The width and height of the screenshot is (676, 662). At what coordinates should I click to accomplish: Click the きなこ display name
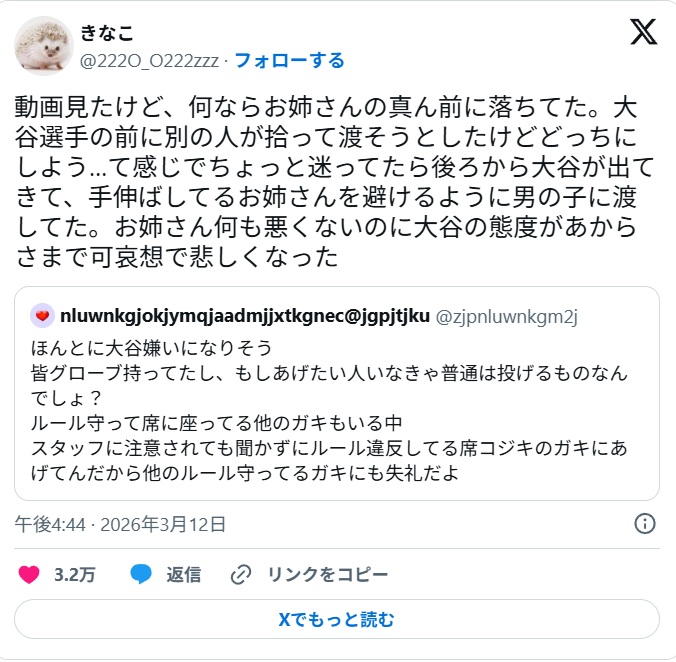[x=107, y=33]
